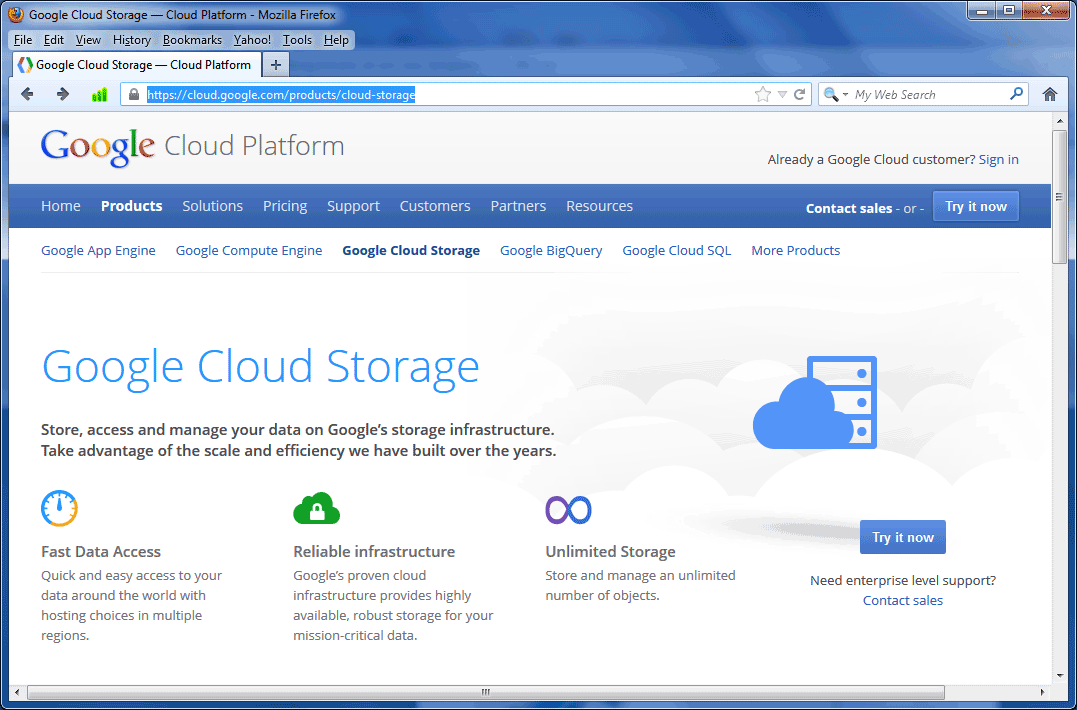Click the horizontal scrollbar thumb
The height and width of the screenshot is (710, 1077).
[486, 692]
